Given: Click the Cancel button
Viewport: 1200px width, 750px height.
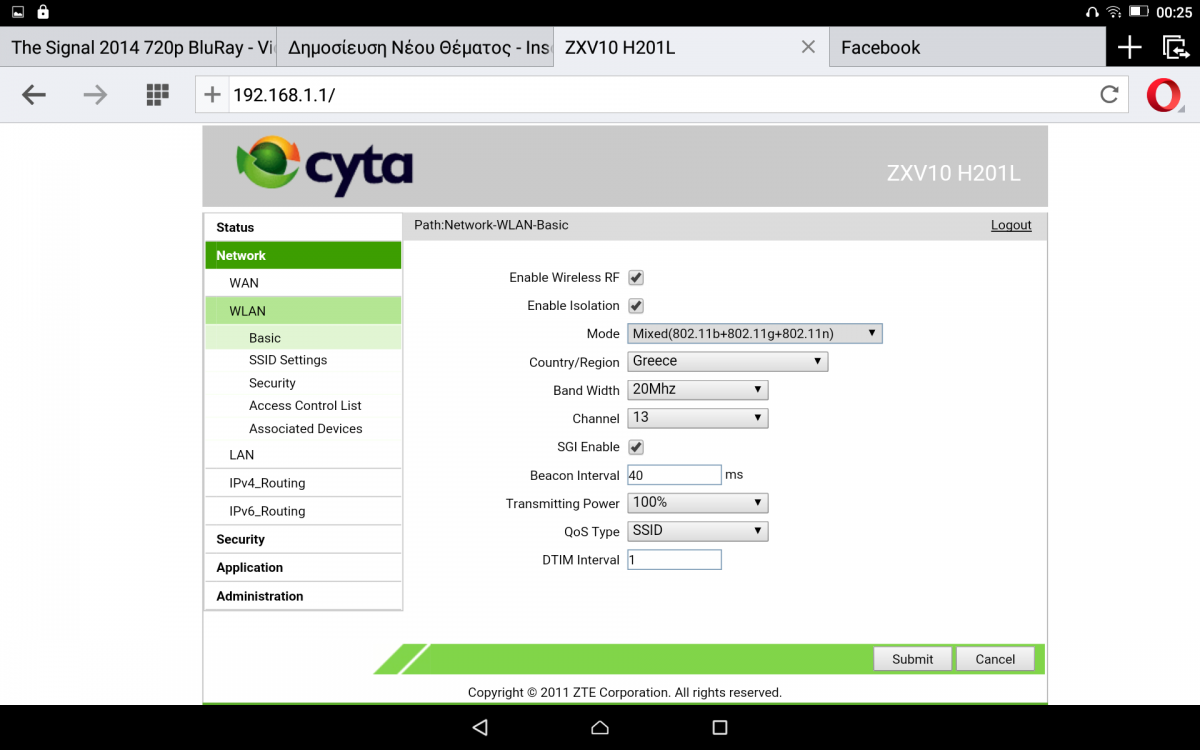Looking at the screenshot, I should pyautogui.click(x=995, y=659).
